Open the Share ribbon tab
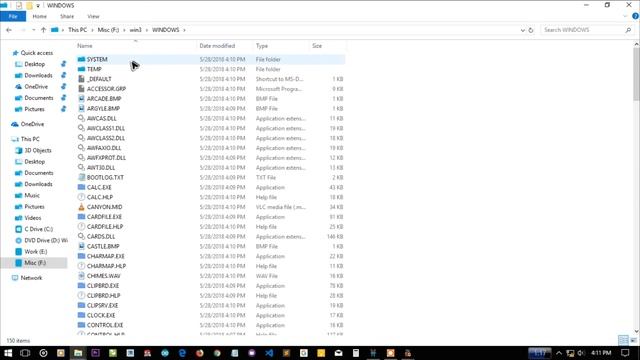 tap(67, 16)
